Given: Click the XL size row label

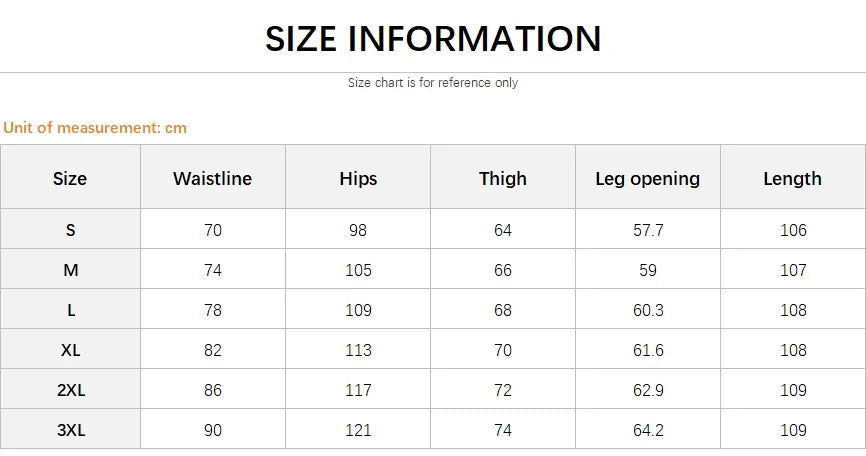Looking at the screenshot, I should point(70,350).
